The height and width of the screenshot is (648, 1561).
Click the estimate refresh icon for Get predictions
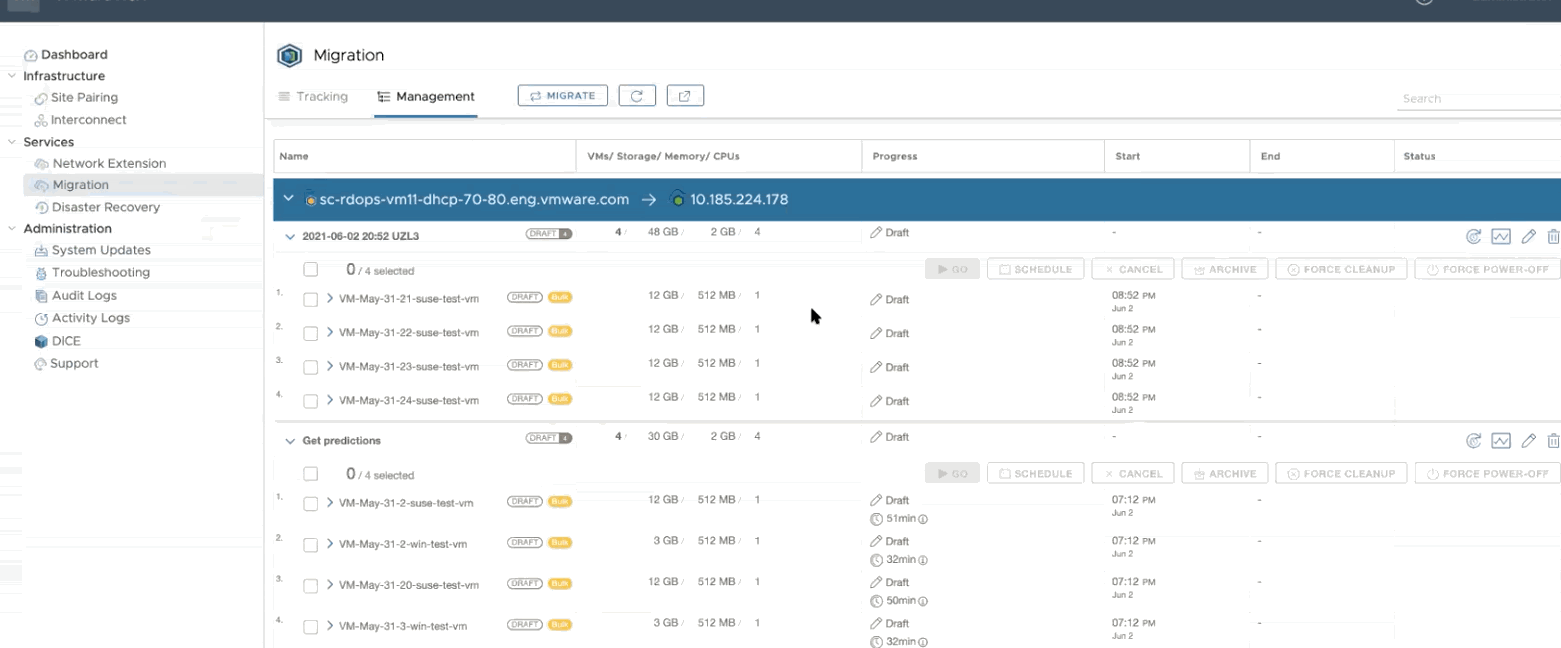coord(1473,441)
